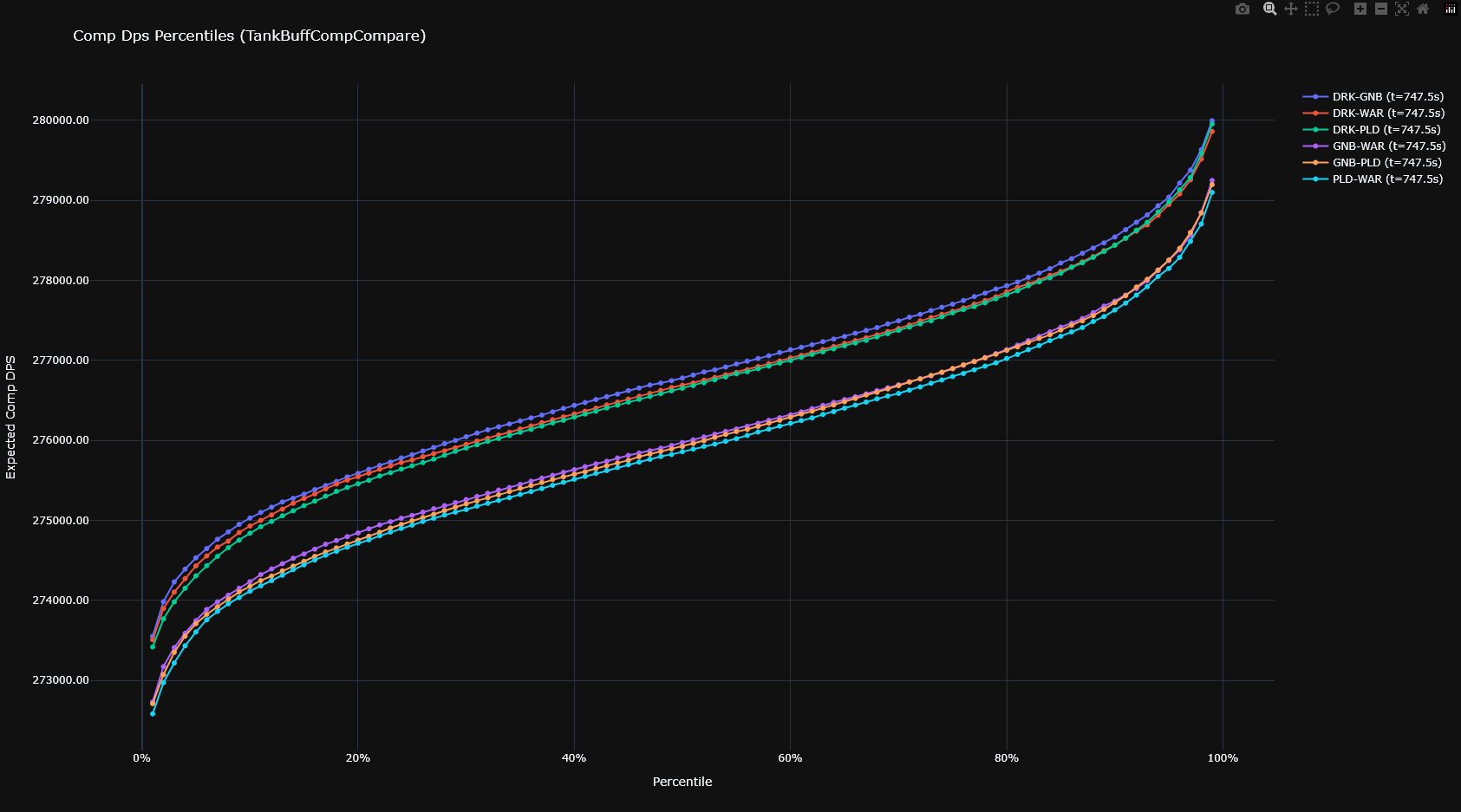Click the Expected Comp DPS y-axis title
The image size is (1461, 812).
(11, 417)
